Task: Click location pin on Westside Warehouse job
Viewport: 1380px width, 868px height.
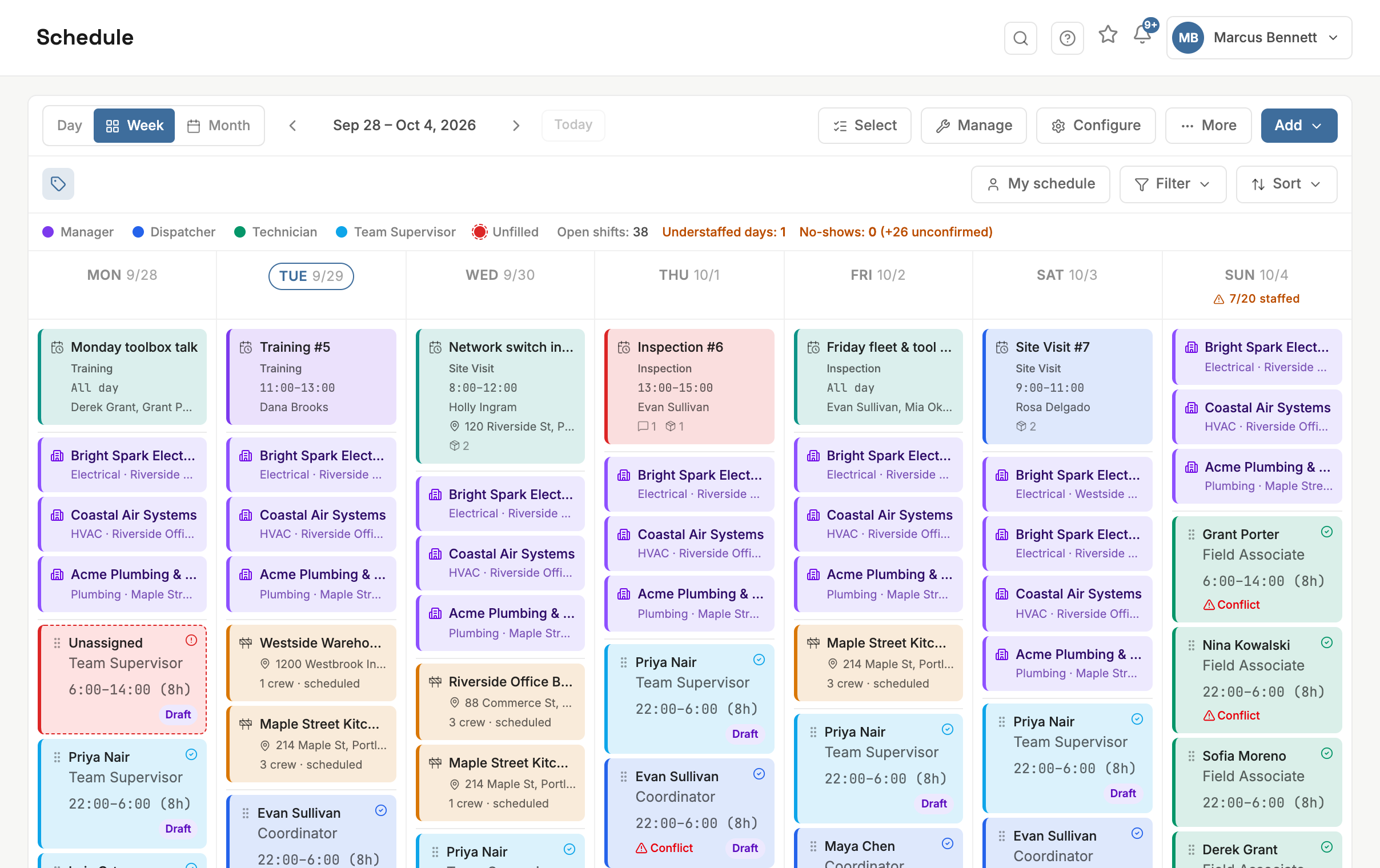Action: point(265,664)
